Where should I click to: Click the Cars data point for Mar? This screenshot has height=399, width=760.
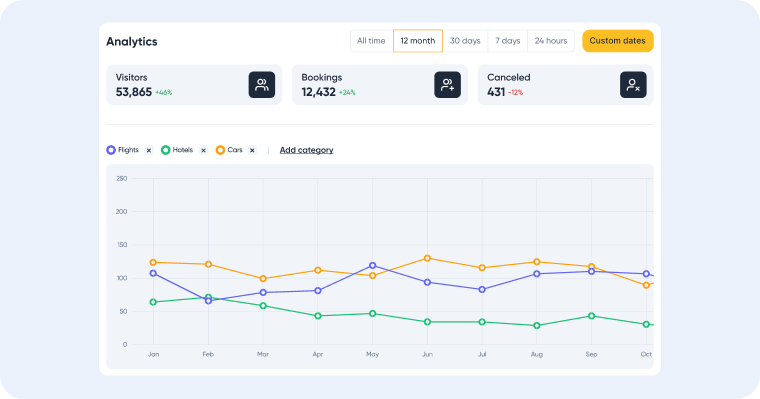pos(263,279)
